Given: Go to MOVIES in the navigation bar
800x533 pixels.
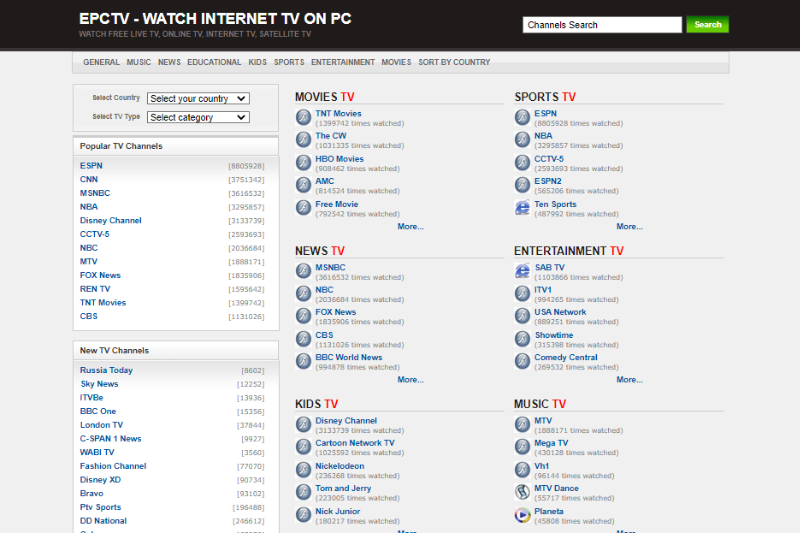Looking at the screenshot, I should click(x=396, y=62).
